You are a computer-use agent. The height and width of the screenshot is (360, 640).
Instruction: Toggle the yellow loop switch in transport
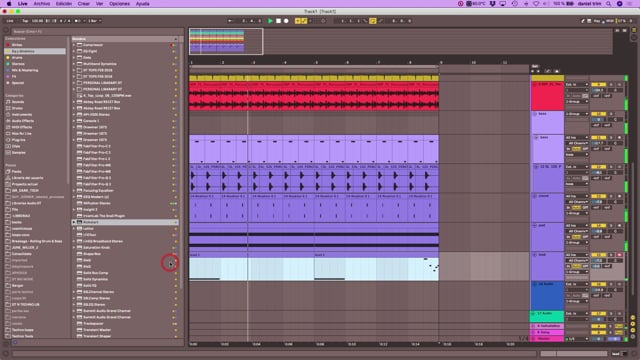pyautogui.click(x=373, y=21)
